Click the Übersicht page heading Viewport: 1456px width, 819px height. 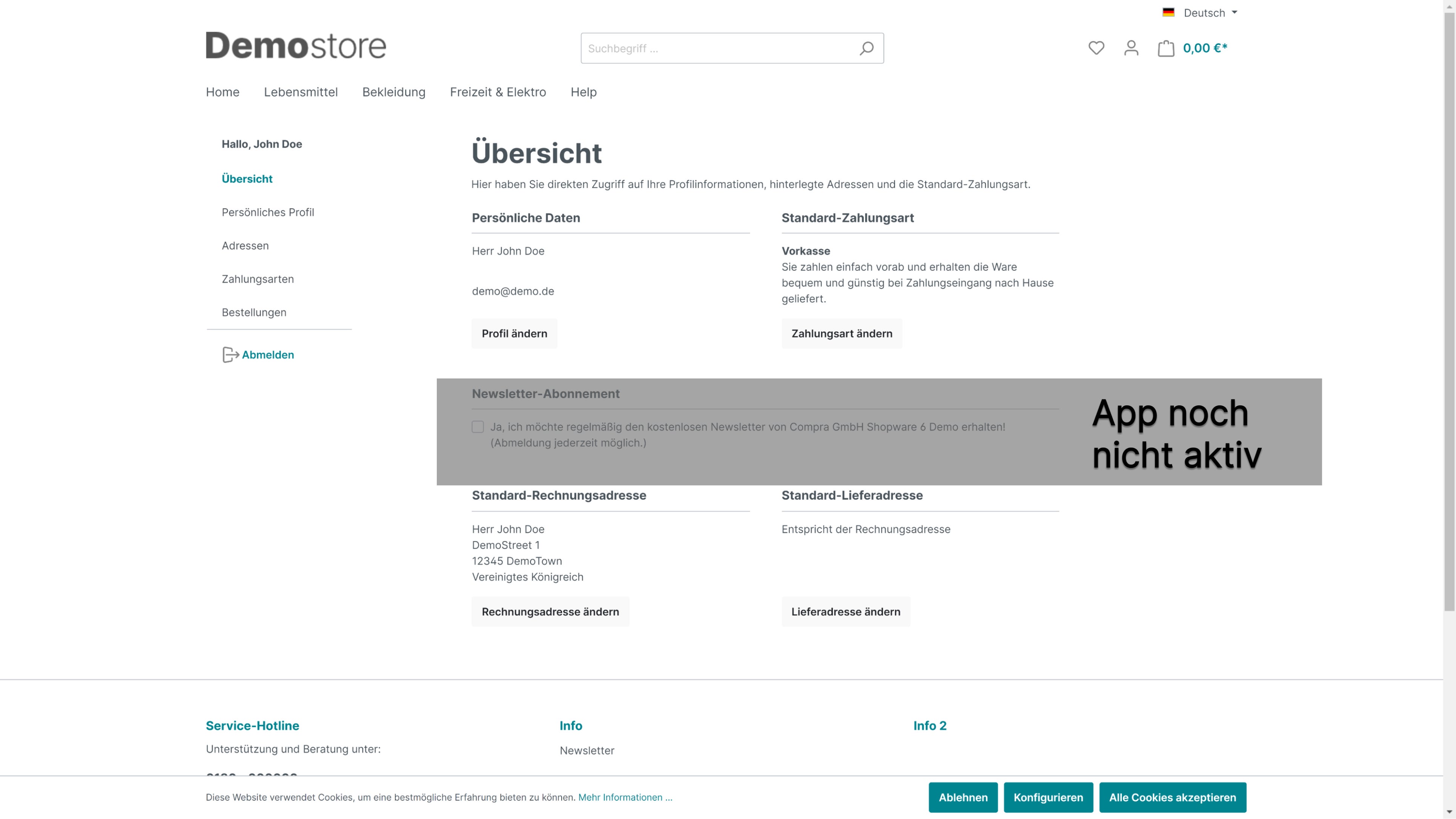tap(536, 152)
